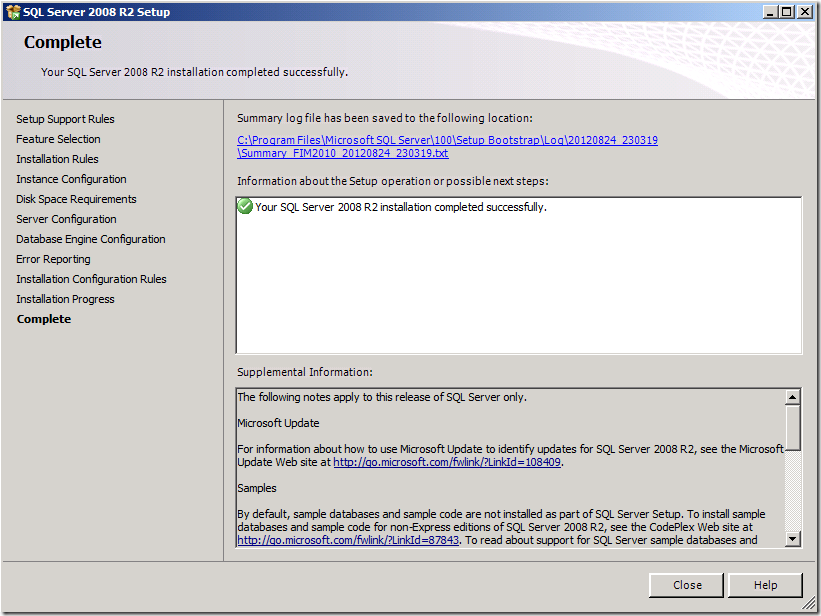Open the Microsoft Update LinkId=108409 link
The image size is (821, 616).
[447, 462]
